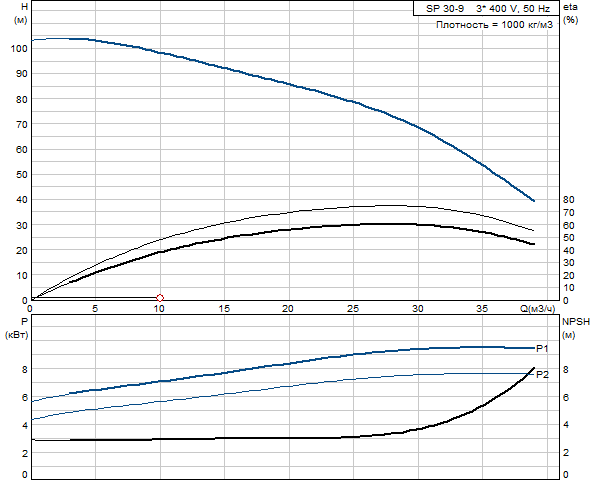Click right end of blue head curve
The width and height of the screenshot is (592, 480).
pos(533,201)
